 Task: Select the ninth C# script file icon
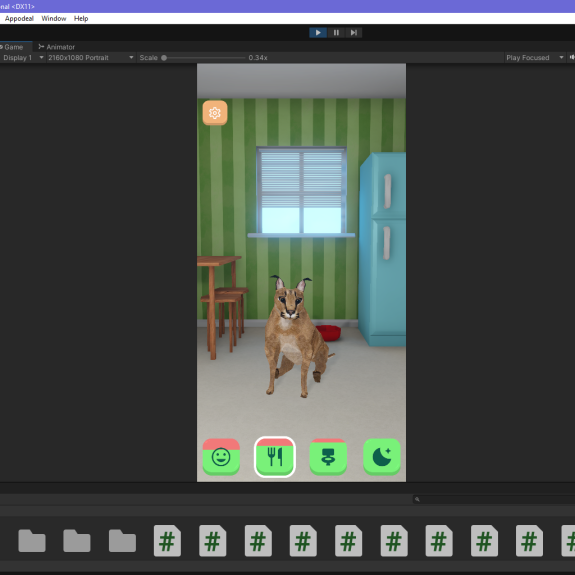[530, 541]
